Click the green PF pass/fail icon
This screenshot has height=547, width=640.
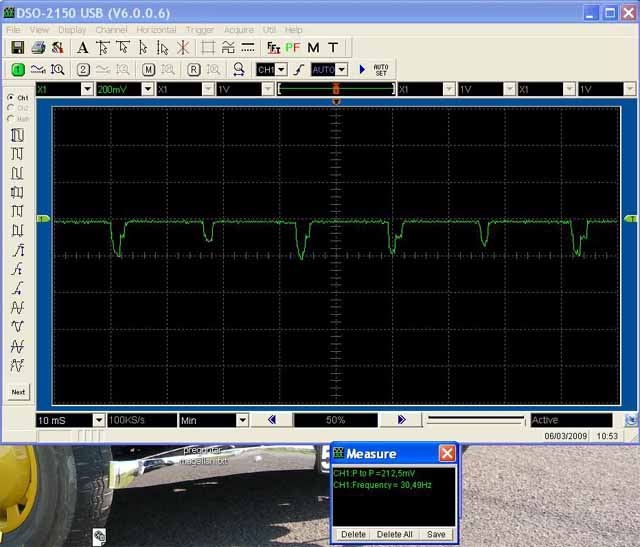292,48
